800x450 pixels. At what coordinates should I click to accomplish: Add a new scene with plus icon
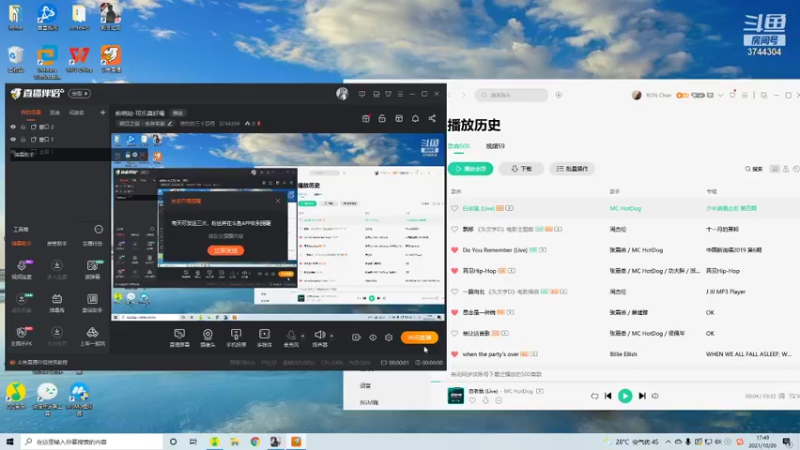tap(103, 112)
